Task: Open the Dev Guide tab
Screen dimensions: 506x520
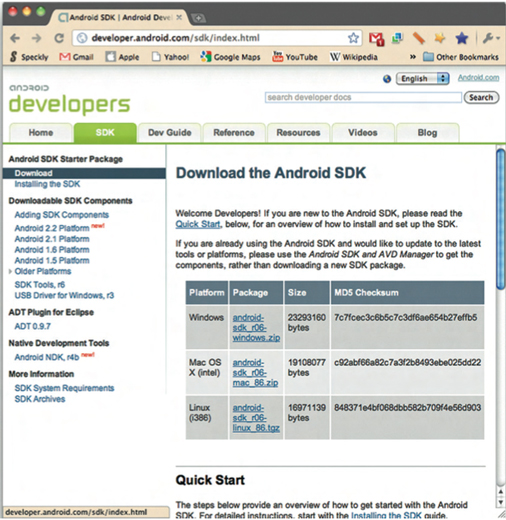Action: pos(170,133)
